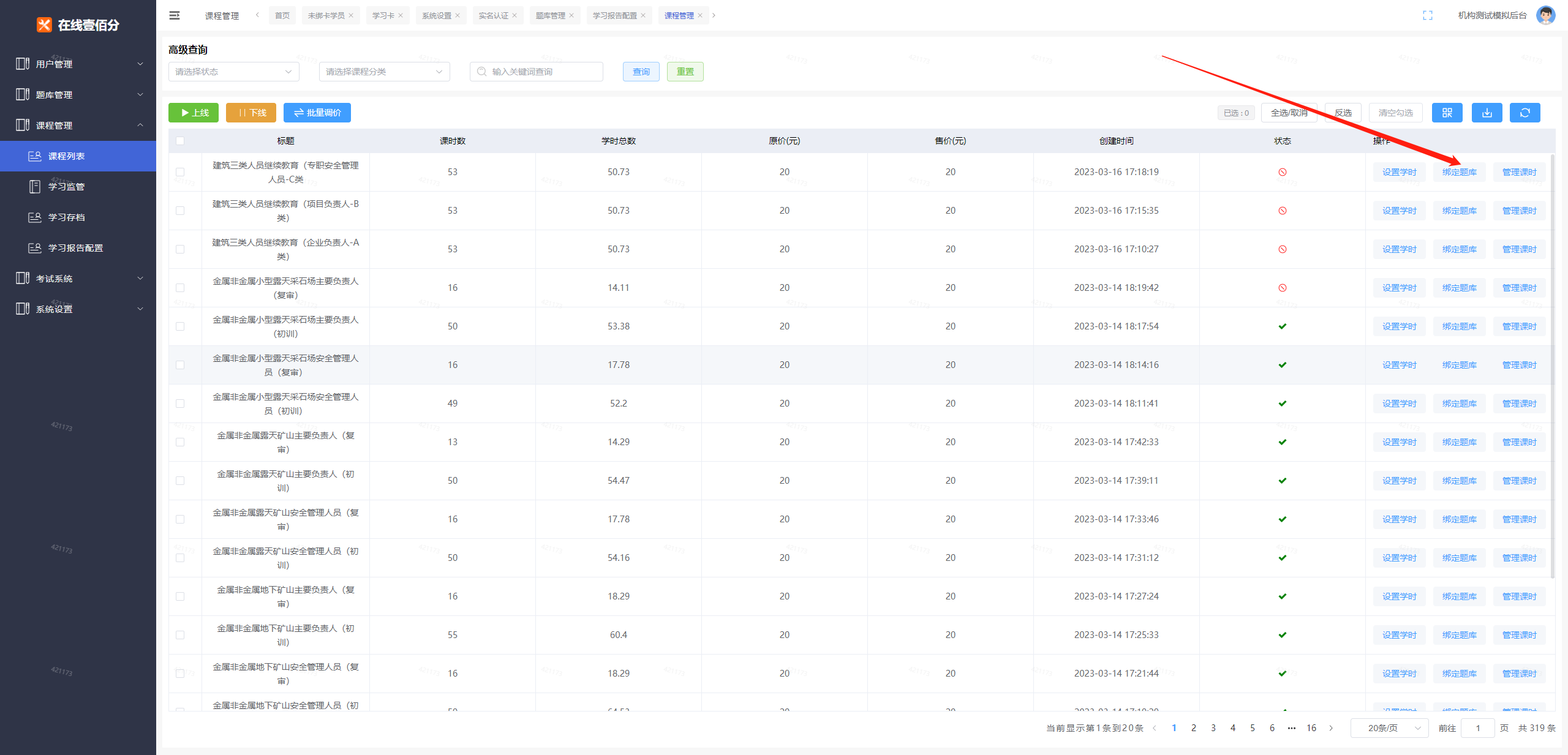1568x755 pixels.
Task: Close the 系统设置 tab
Action: point(458,15)
